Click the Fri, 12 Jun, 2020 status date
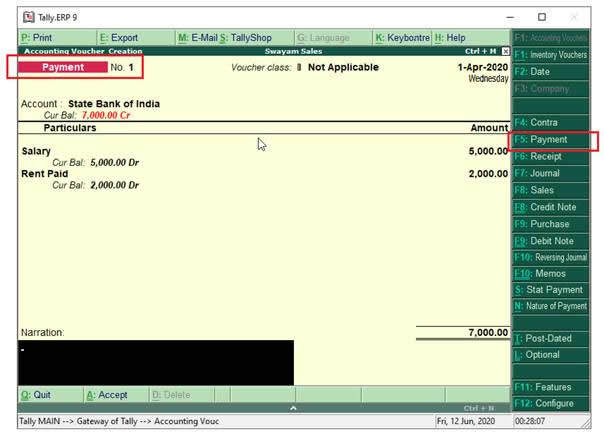Screen dimensions: 604x434 [x=466, y=421]
